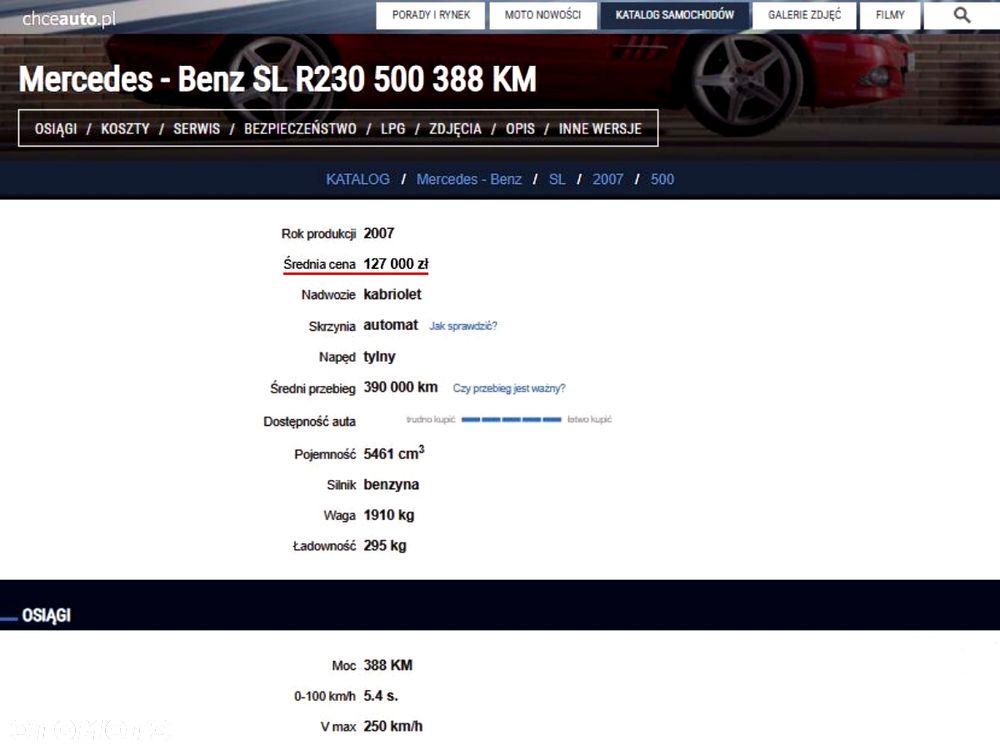
Task: Jump to OSIĄGI section link
Action: point(55,129)
